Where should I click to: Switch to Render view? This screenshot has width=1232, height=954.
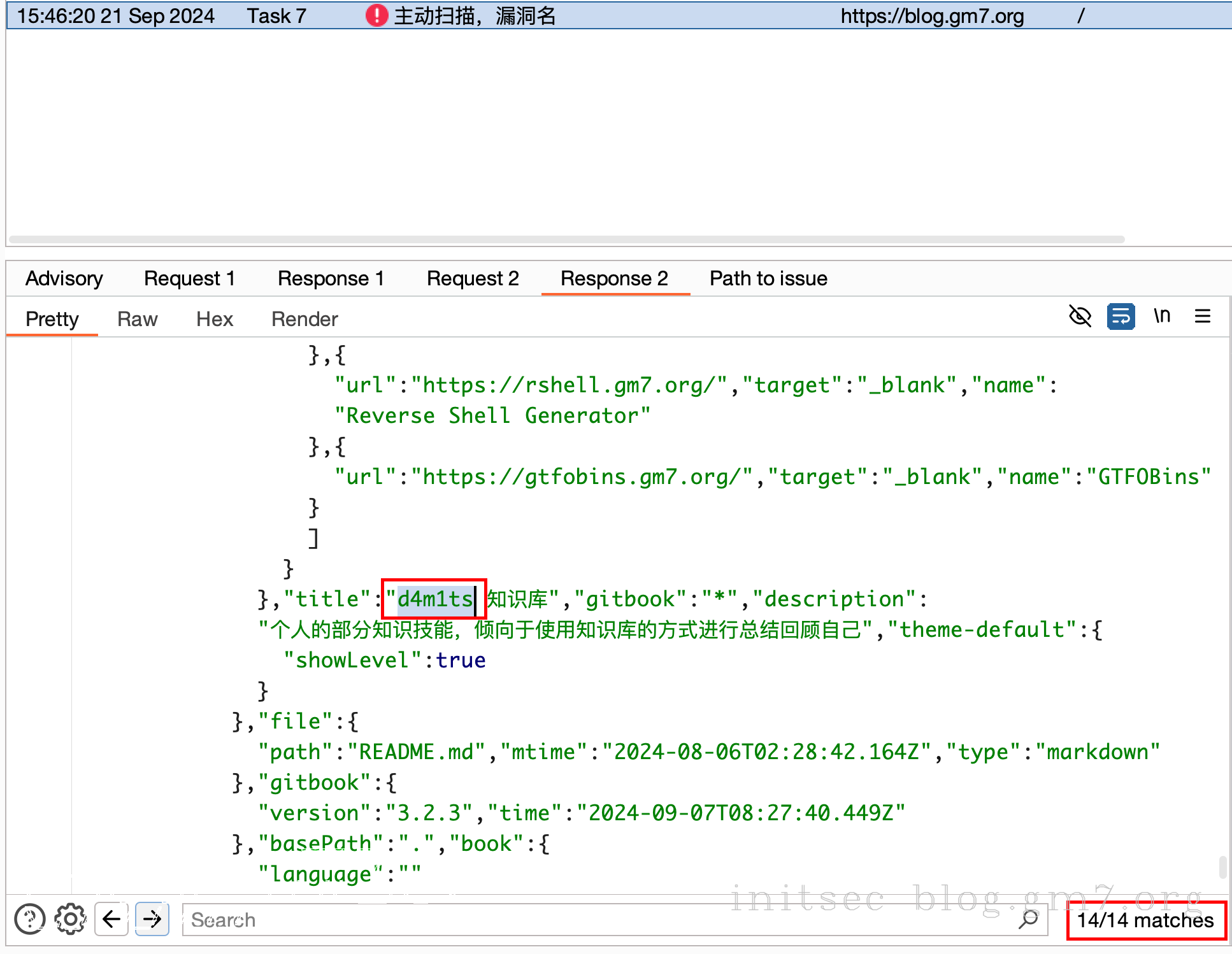[x=304, y=319]
